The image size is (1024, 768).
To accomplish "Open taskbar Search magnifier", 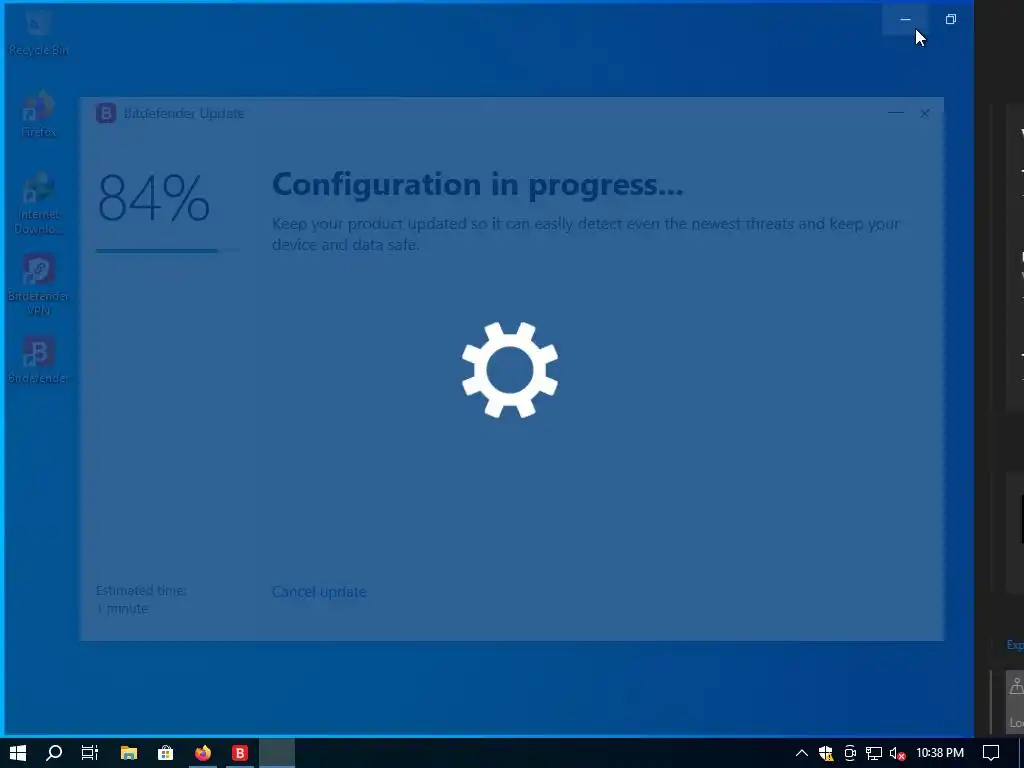I will 54,753.
